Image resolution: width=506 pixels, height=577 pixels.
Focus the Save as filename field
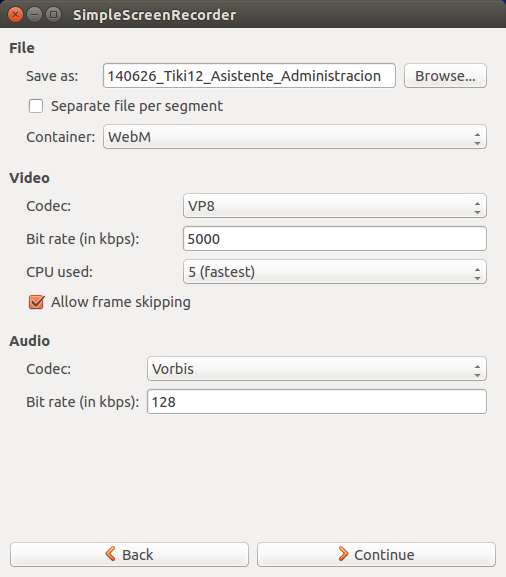pos(250,76)
